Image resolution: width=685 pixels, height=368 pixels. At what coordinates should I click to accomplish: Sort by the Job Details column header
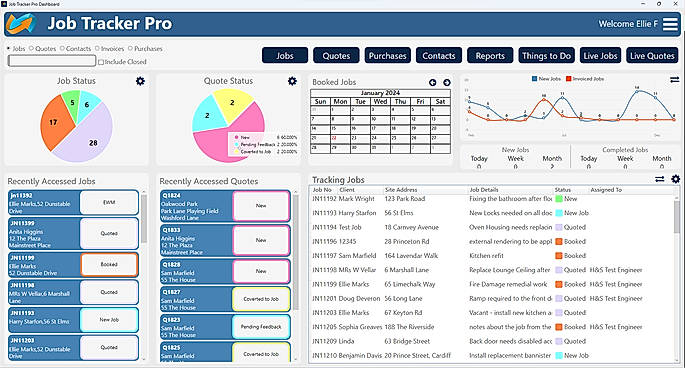[x=483, y=190]
